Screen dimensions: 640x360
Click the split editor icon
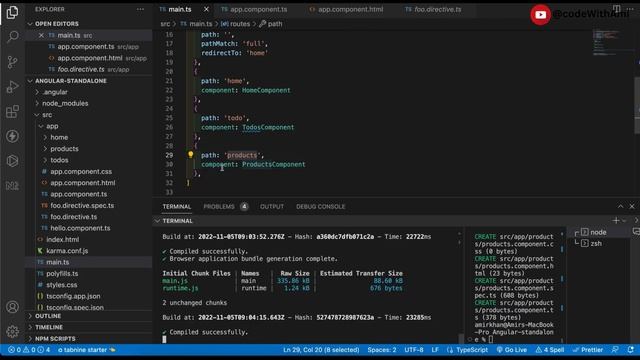tap(616, 9)
